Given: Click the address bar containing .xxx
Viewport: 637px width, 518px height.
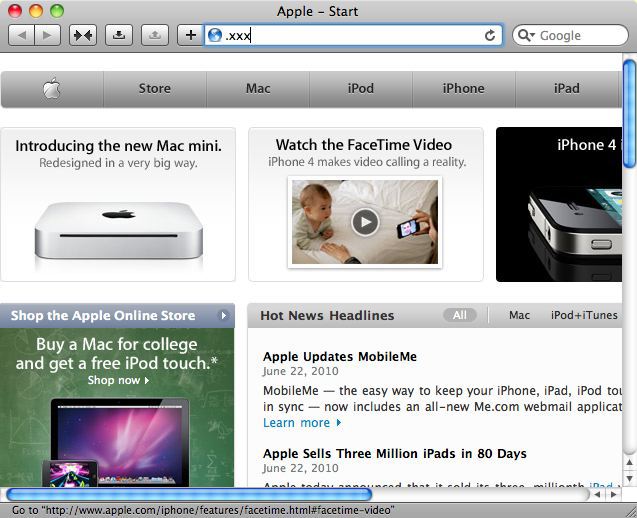Looking at the screenshot, I should pos(353,35).
